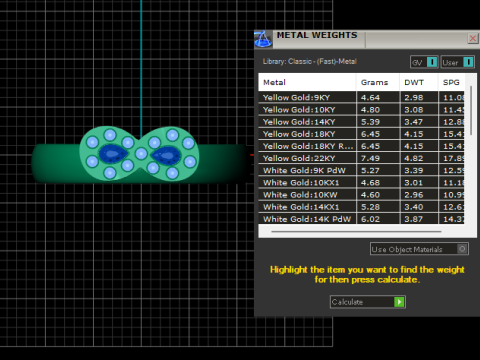The width and height of the screenshot is (480, 360).
Task: Click the 5.39 grams value
Action: click(370, 122)
